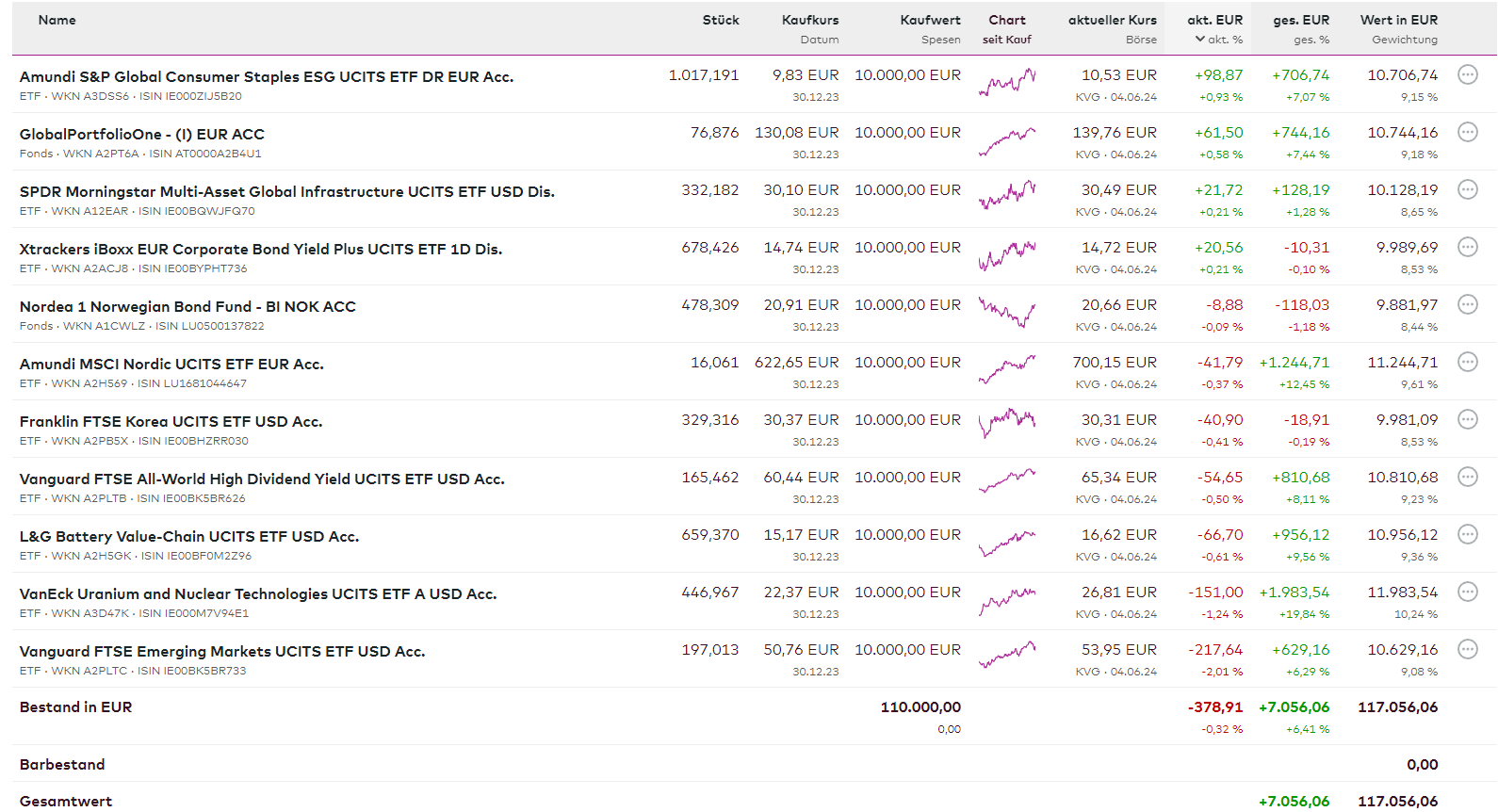Show options for Franklin FTSE Korea ETF
1498x812 pixels.
pos(1467,419)
